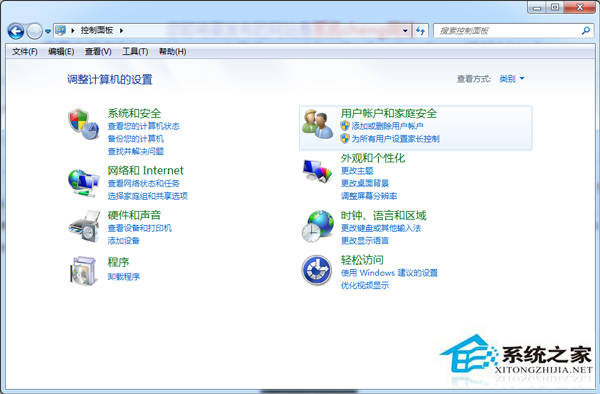600x394 pixels.
Task: Click 查找并解决问题 link
Action: click(x=135, y=151)
